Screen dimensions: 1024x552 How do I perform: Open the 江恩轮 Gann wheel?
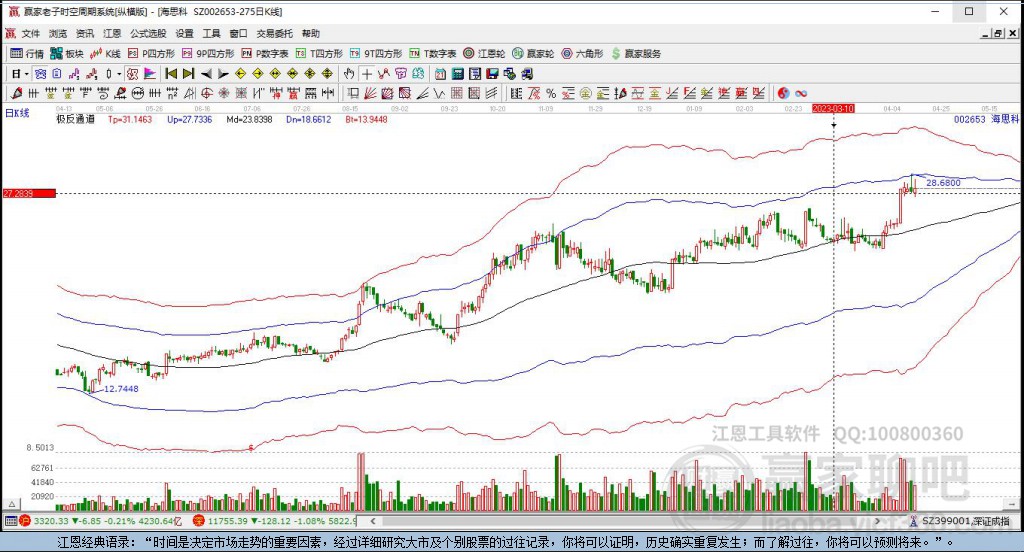[x=484, y=54]
